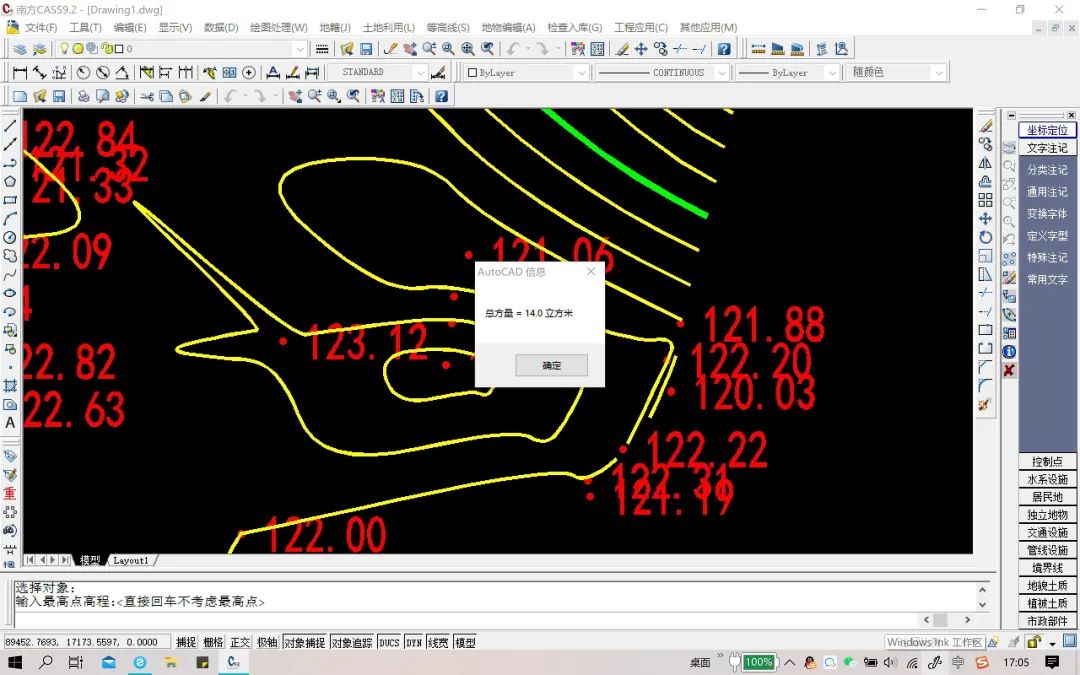
Task: Select the angular dimension tool
Action: point(122,72)
